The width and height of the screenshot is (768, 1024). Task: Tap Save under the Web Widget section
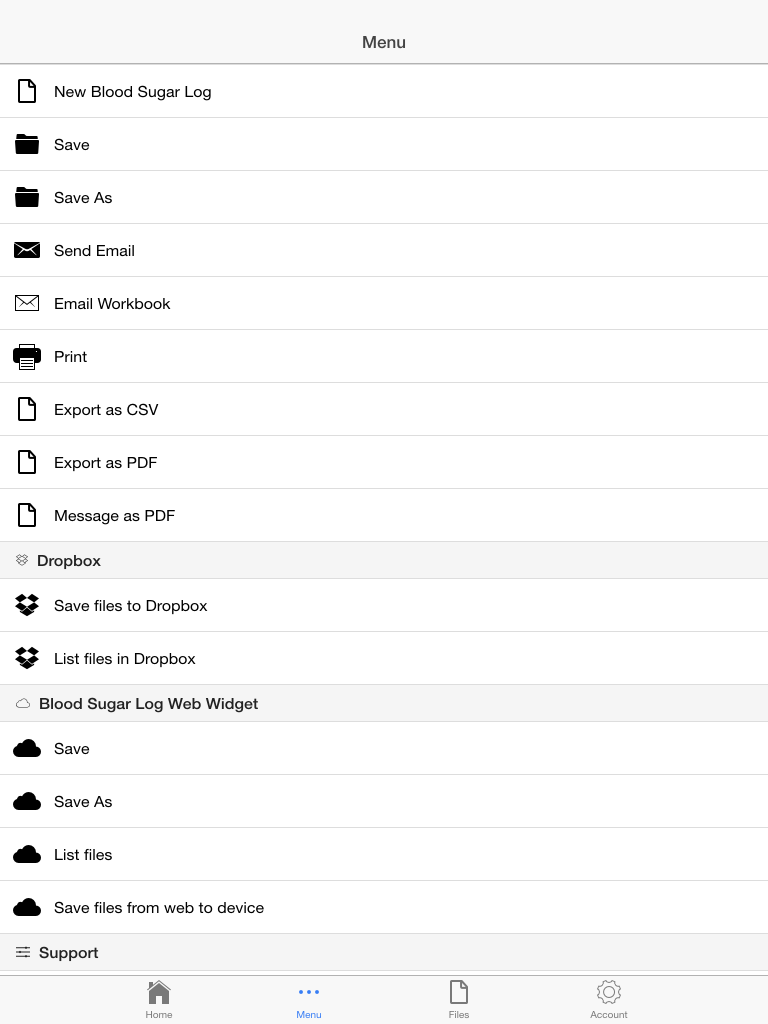point(384,748)
